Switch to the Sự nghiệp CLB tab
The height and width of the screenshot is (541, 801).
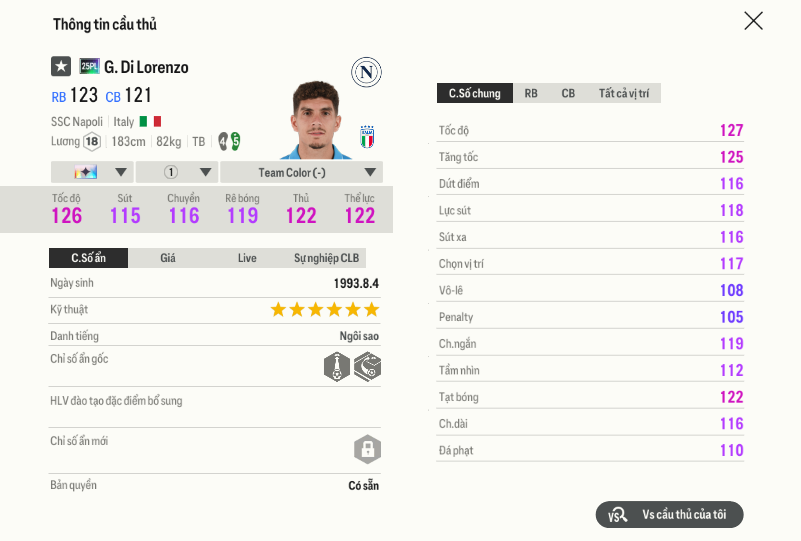(326, 258)
